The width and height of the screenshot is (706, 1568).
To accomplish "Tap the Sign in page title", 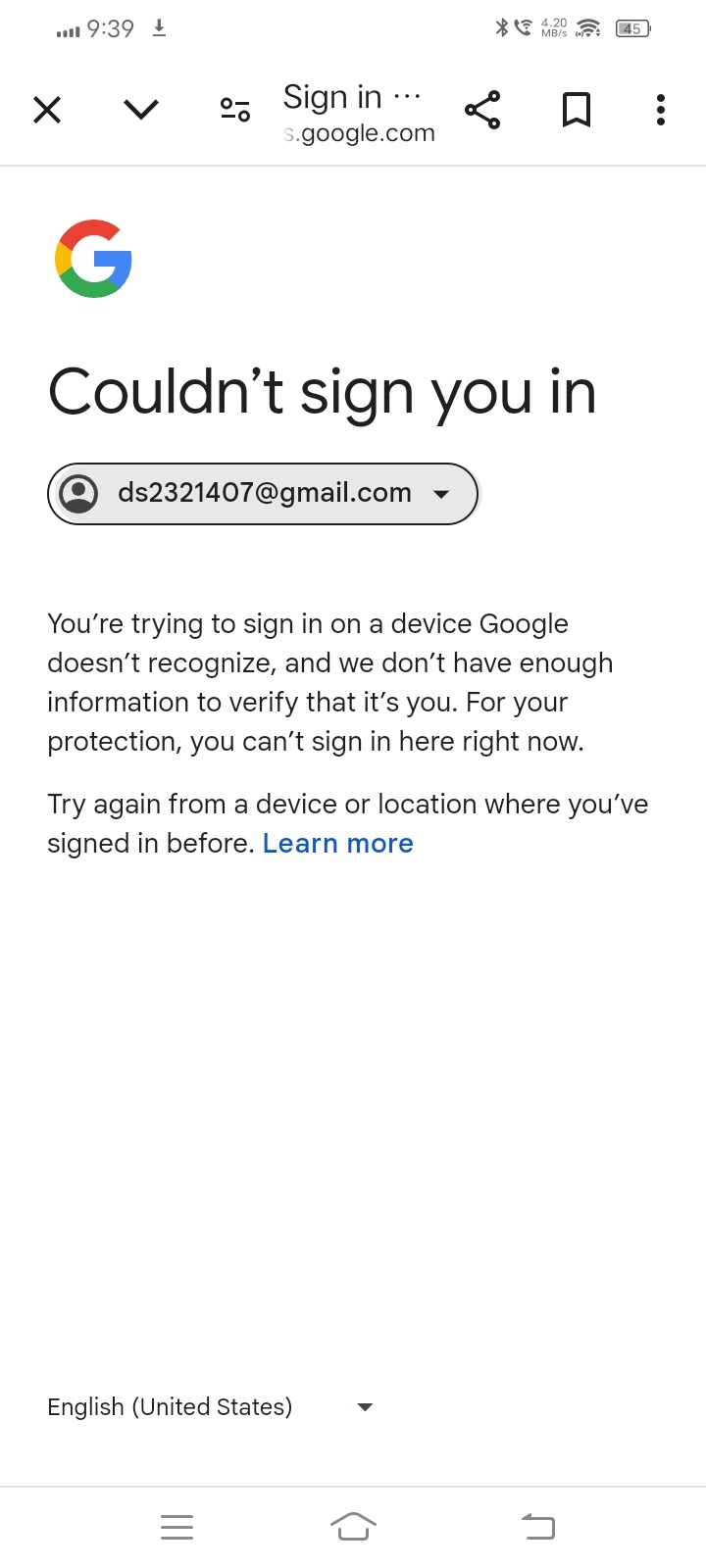I will pos(333,97).
